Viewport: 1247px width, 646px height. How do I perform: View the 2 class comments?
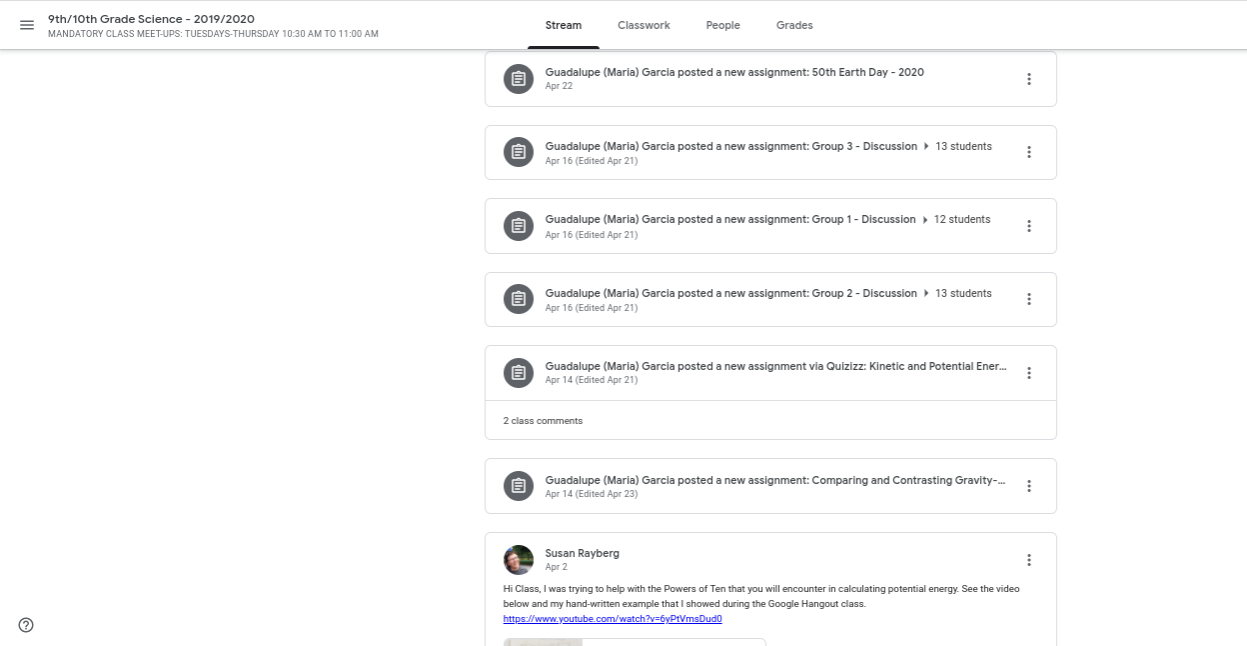pyautogui.click(x=543, y=421)
